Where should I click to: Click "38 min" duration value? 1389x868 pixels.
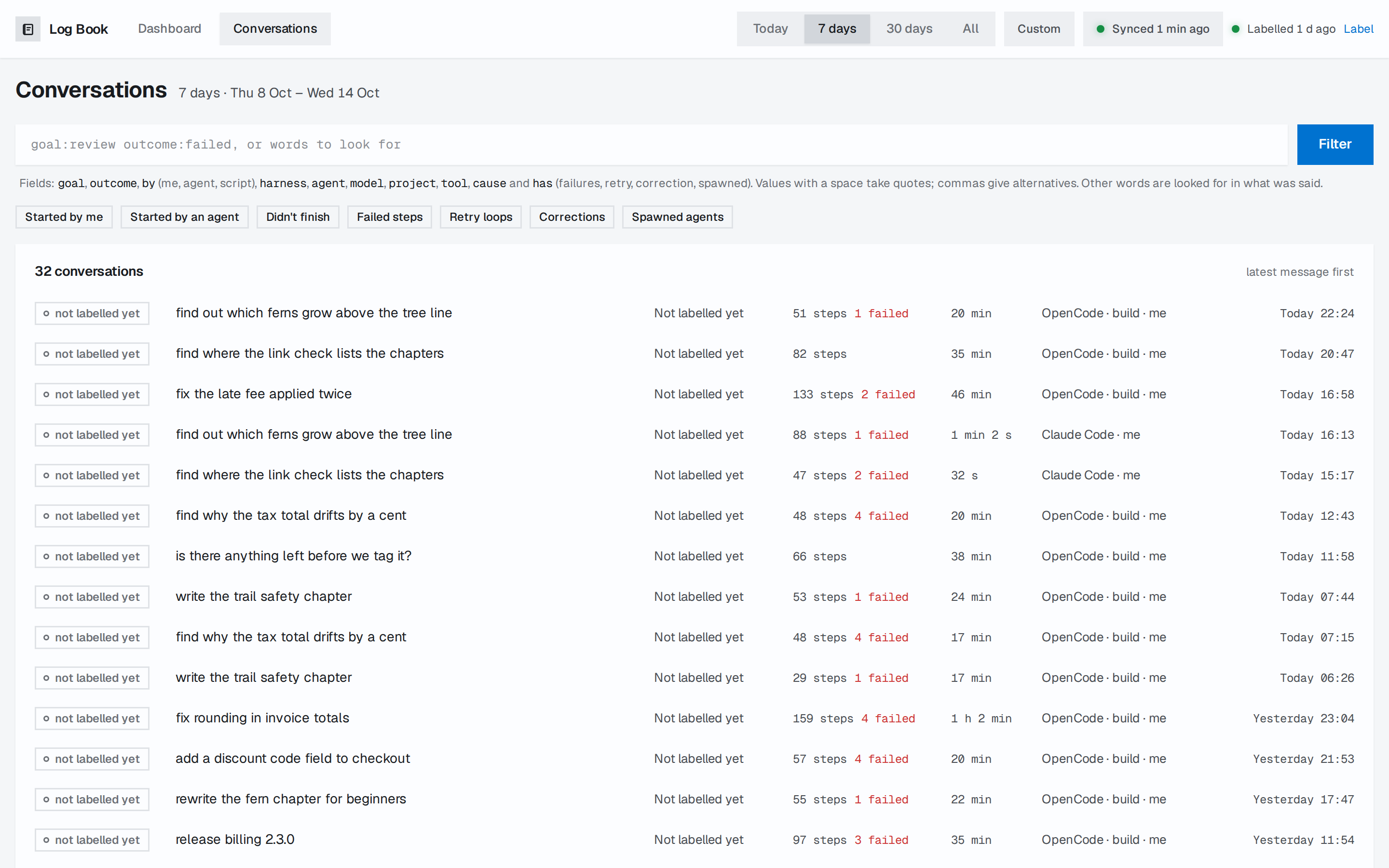[x=971, y=556]
